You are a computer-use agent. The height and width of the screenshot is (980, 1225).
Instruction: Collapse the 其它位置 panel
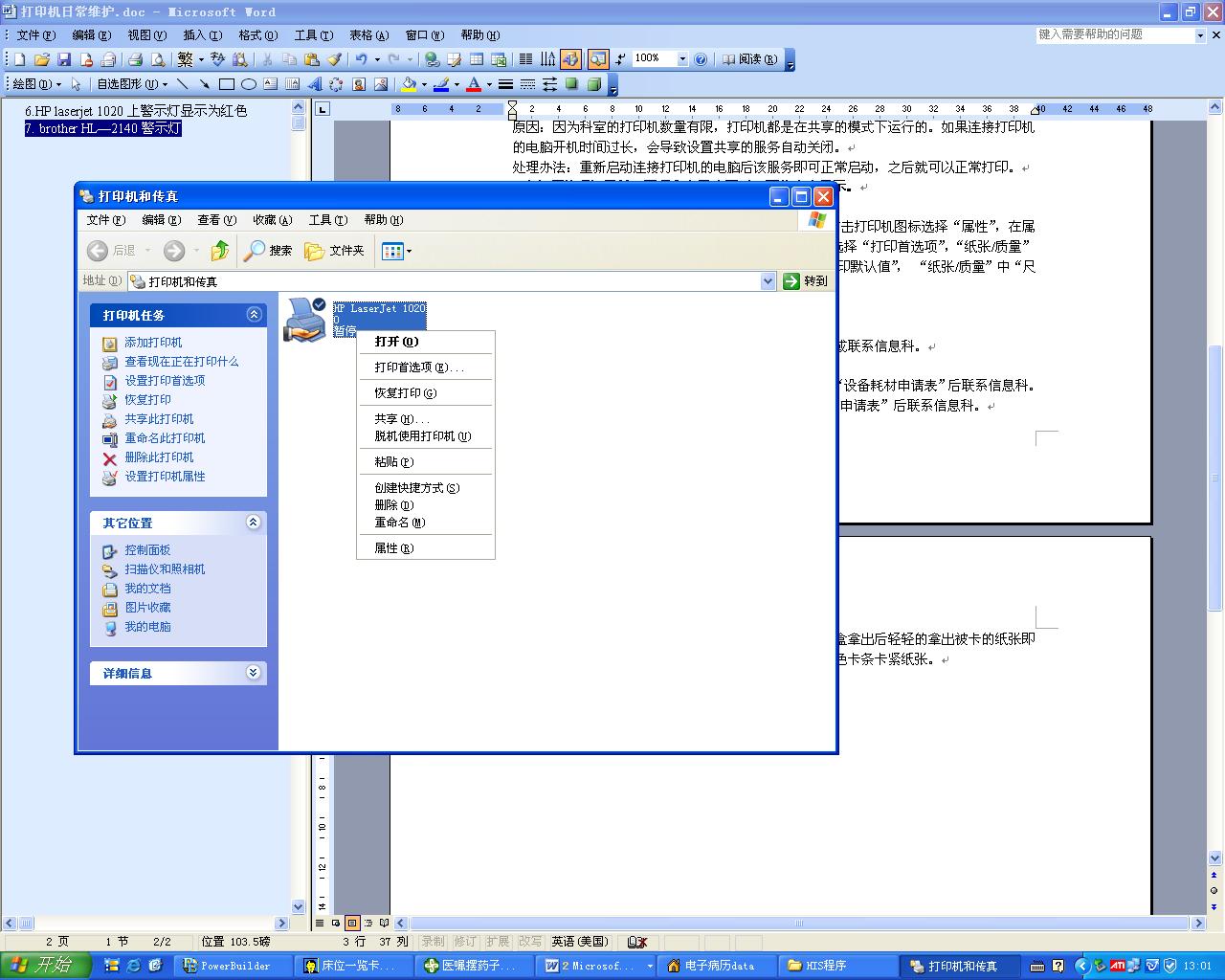pyautogui.click(x=254, y=523)
